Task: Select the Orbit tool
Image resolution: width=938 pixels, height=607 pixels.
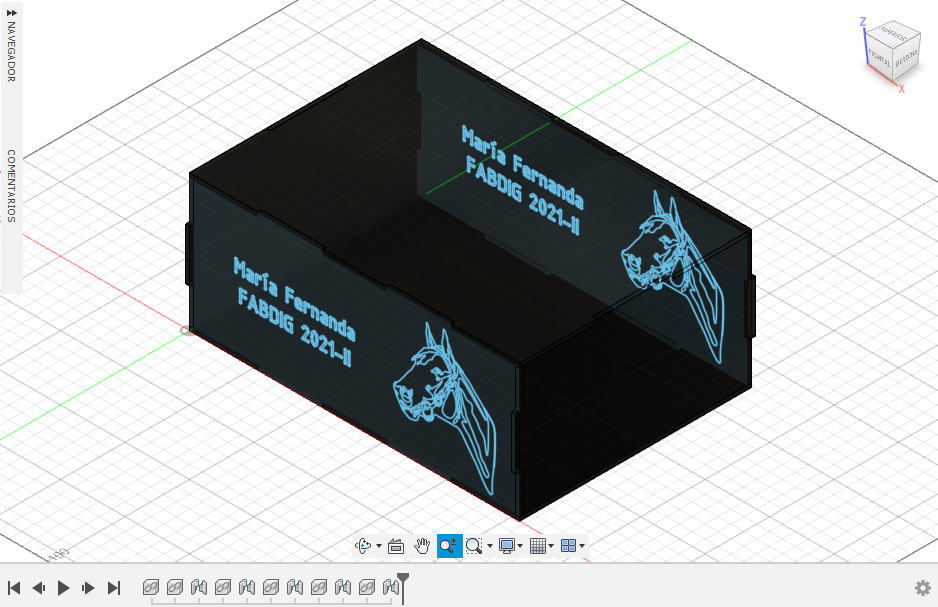Action: click(364, 545)
